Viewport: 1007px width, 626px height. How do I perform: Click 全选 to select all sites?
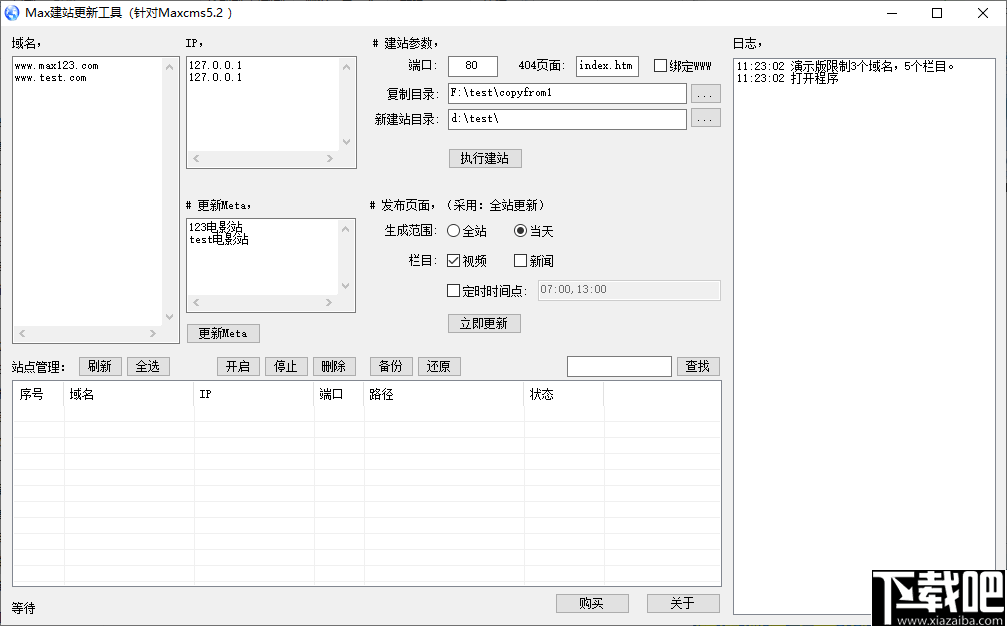click(x=147, y=366)
